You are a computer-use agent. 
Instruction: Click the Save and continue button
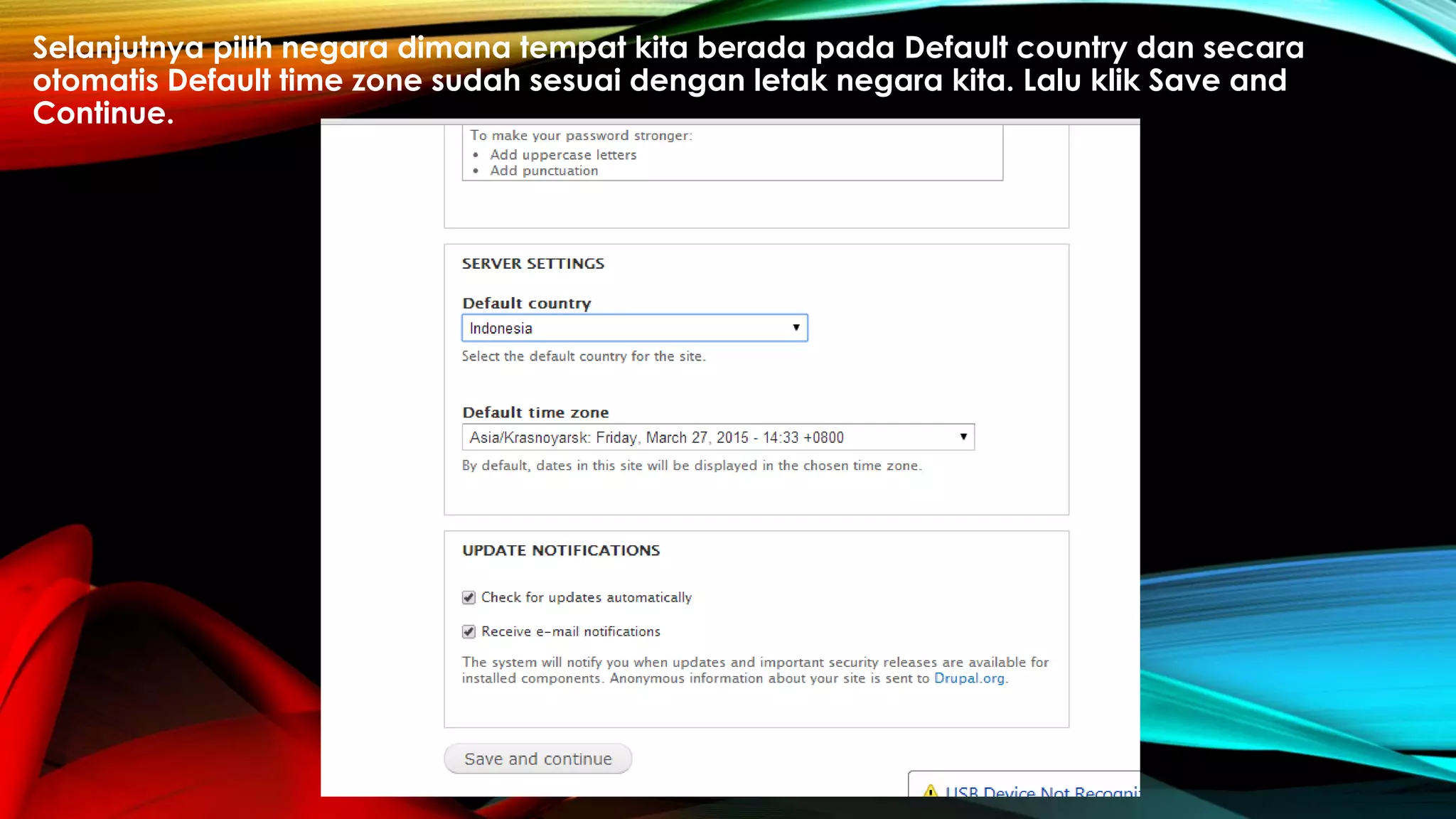pos(537,759)
